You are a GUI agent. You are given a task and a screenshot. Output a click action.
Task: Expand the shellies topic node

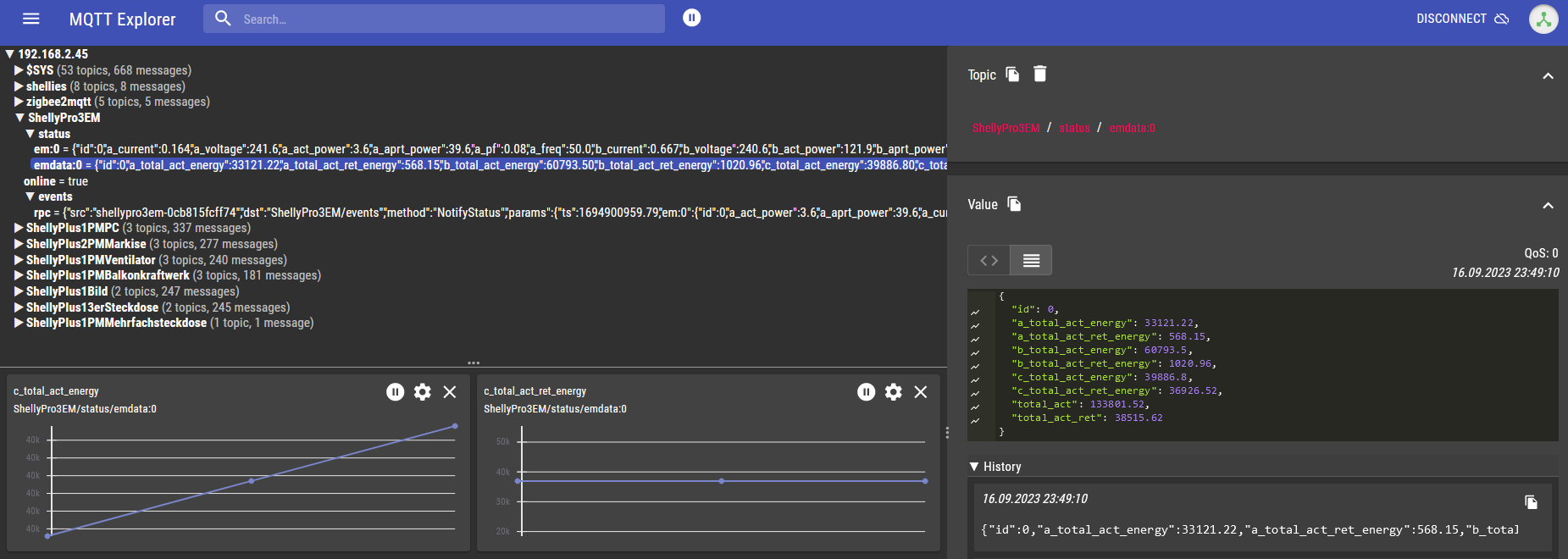pyautogui.click(x=19, y=86)
